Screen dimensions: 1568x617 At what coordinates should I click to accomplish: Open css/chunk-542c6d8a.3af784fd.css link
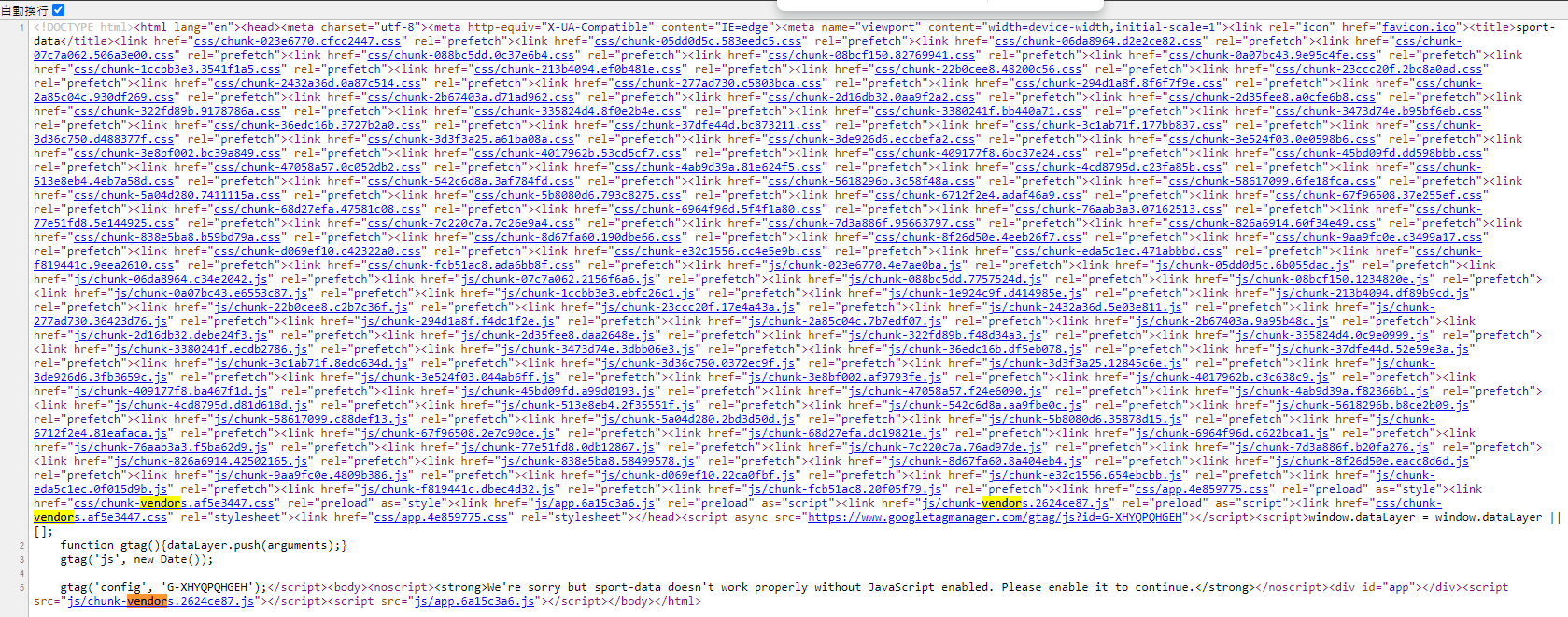(471, 181)
